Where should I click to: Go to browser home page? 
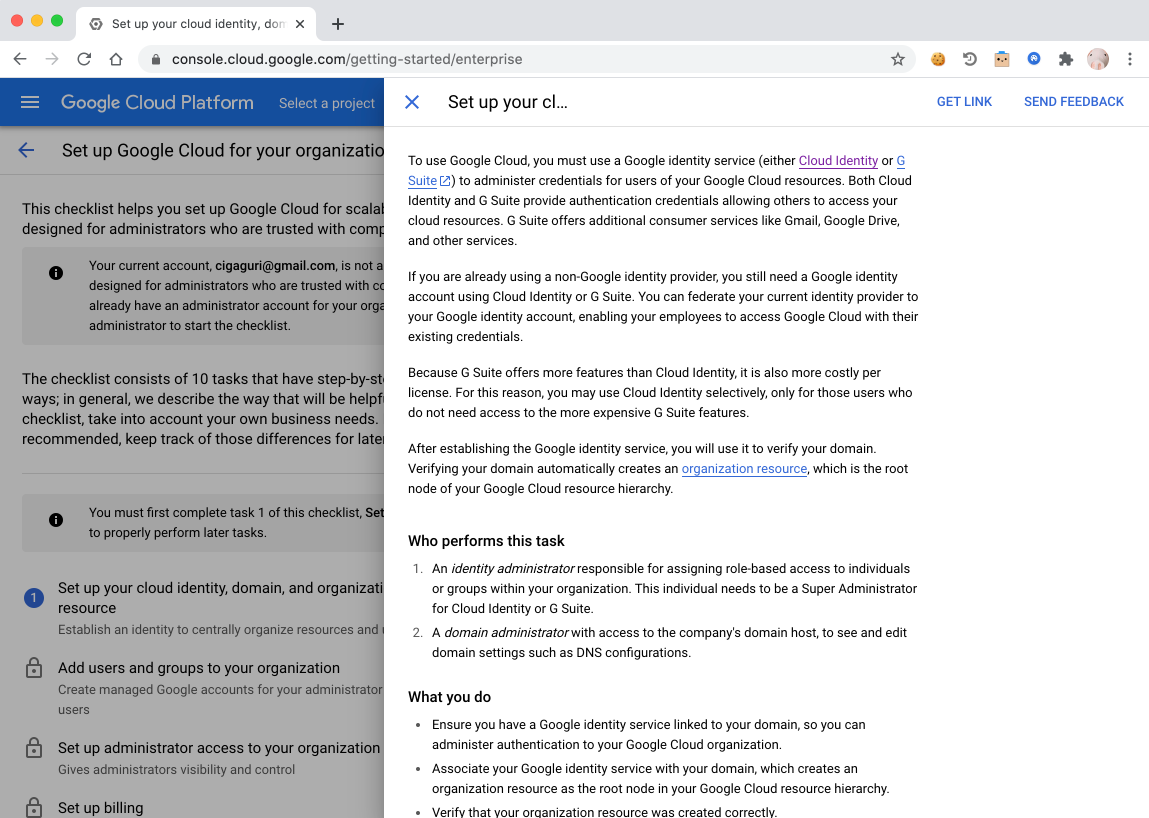tap(116, 59)
